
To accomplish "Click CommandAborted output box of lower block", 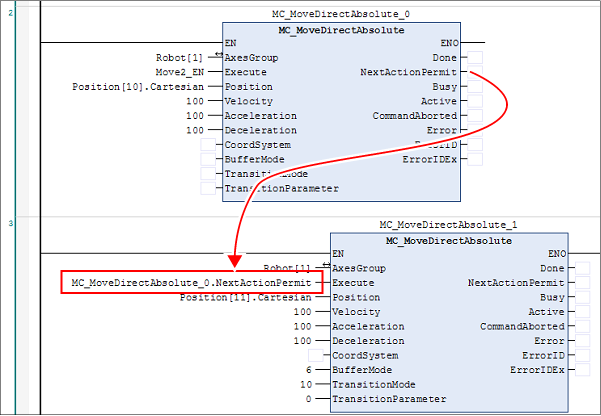I will pos(583,326).
